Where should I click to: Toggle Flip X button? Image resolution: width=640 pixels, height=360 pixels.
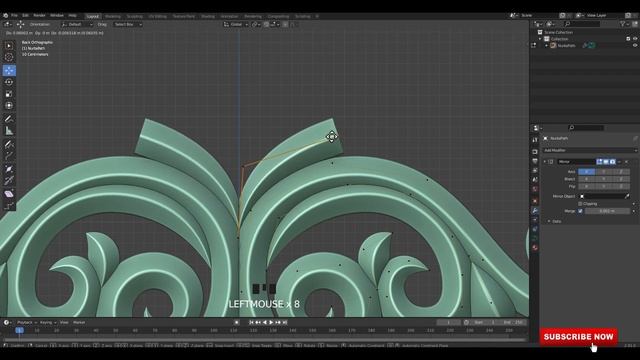(587, 187)
